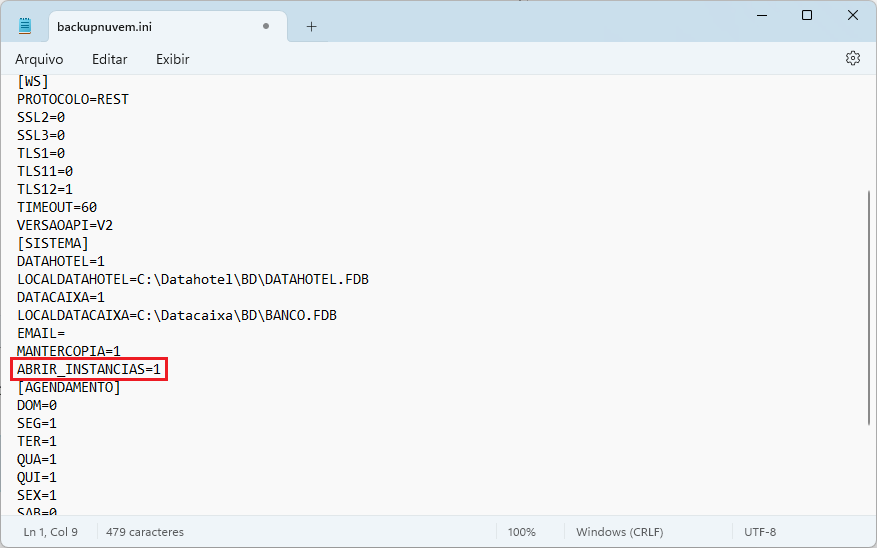Click the SEX=1 line

37,495
